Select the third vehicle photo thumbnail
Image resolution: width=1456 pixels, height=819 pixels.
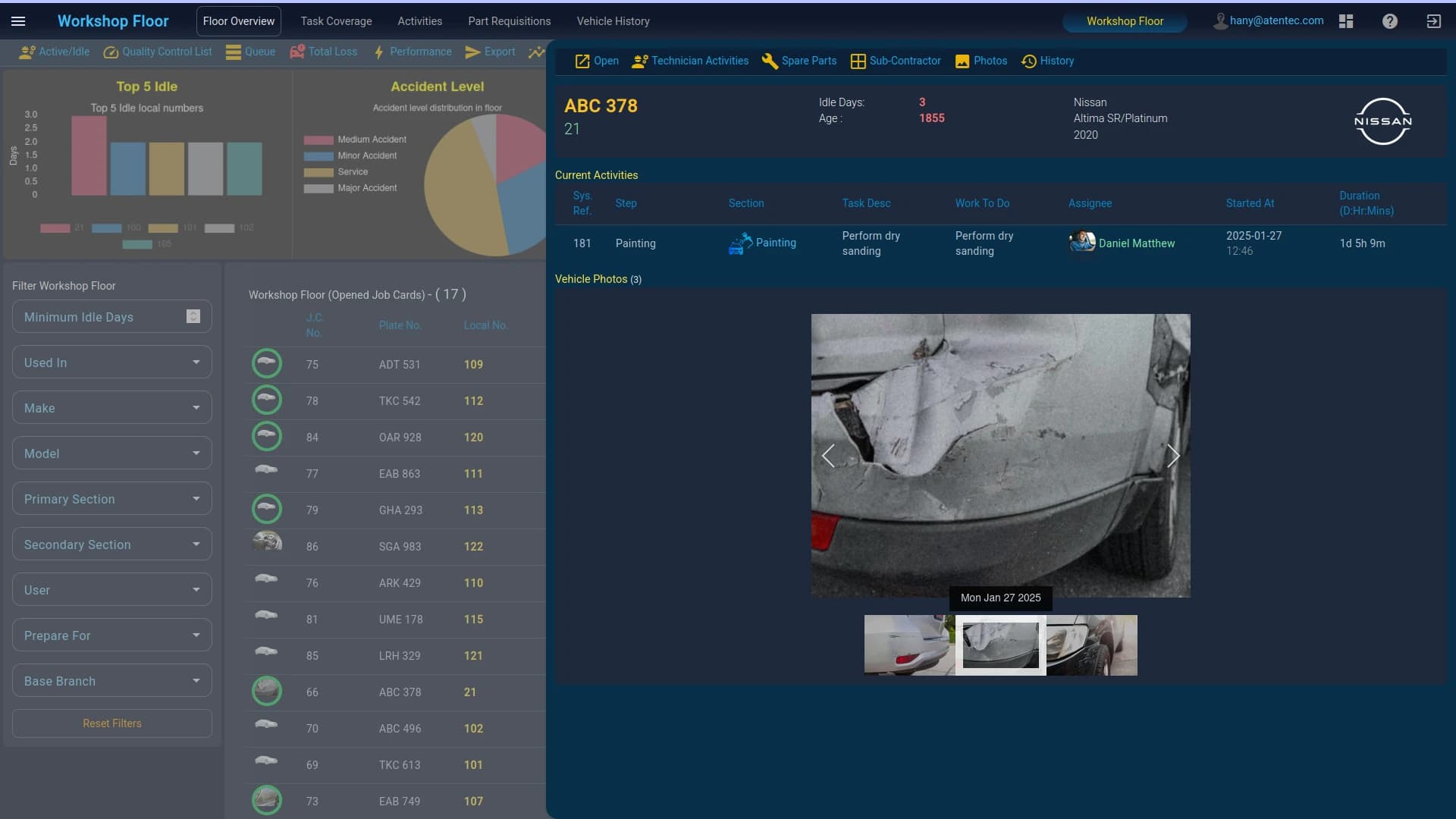[1092, 645]
